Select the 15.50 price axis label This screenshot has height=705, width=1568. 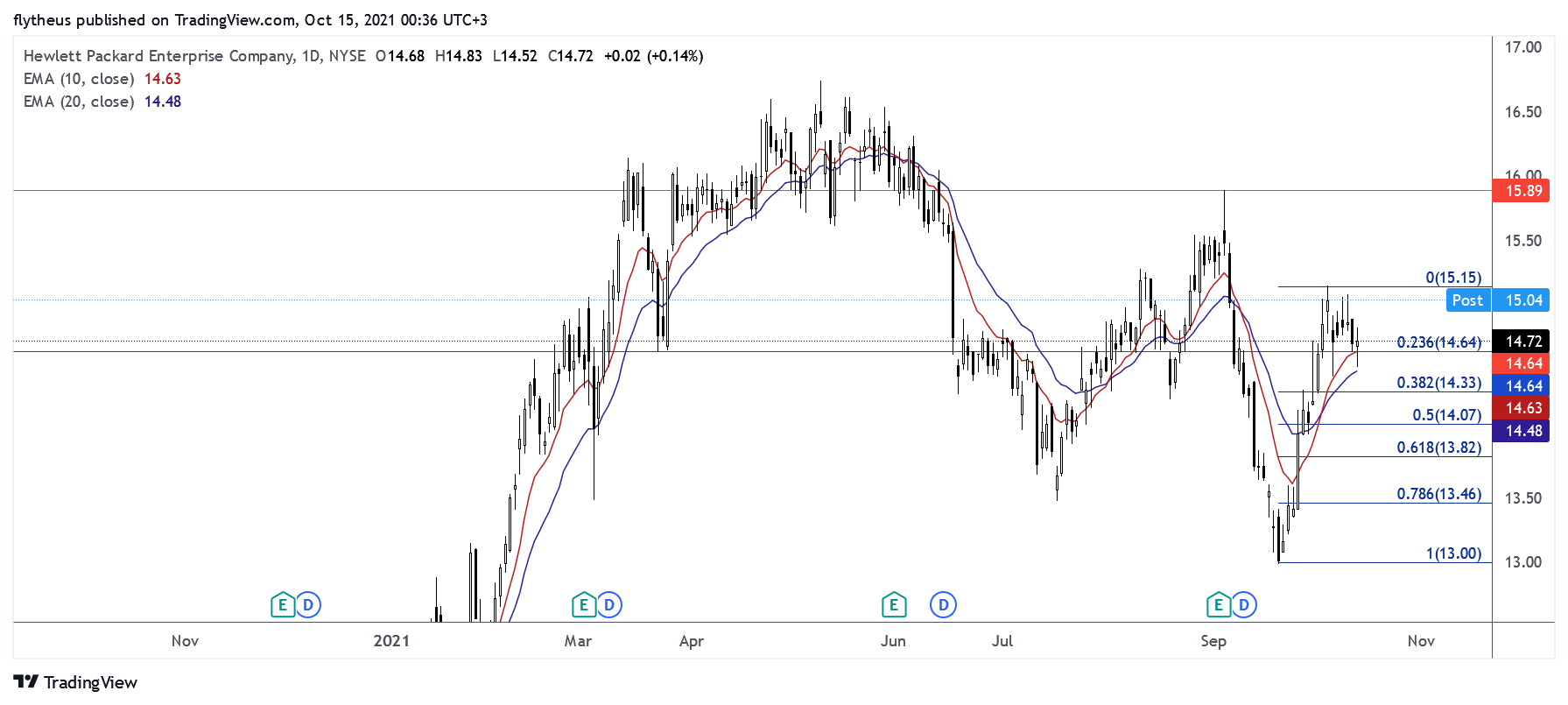pyautogui.click(x=1523, y=241)
